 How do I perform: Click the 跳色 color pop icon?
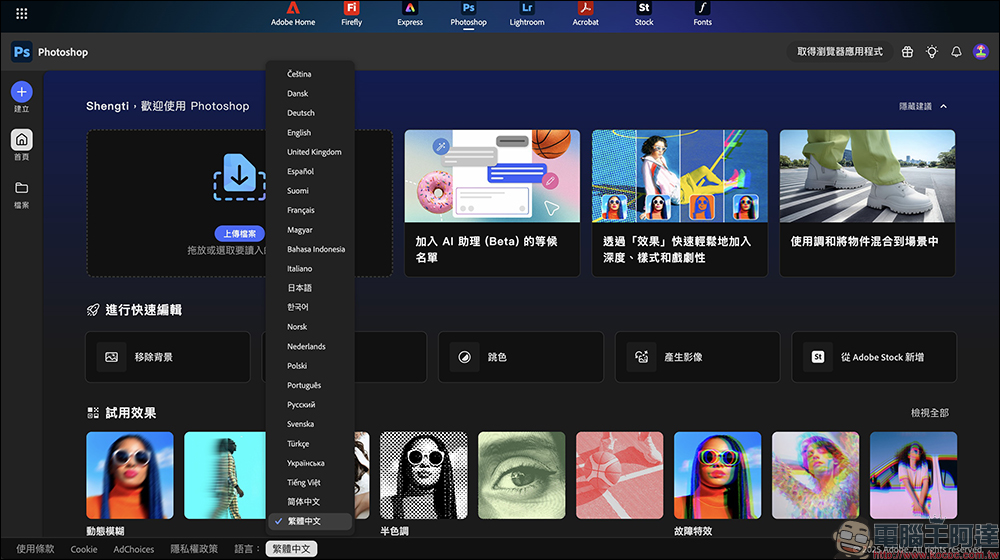pyautogui.click(x=464, y=357)
